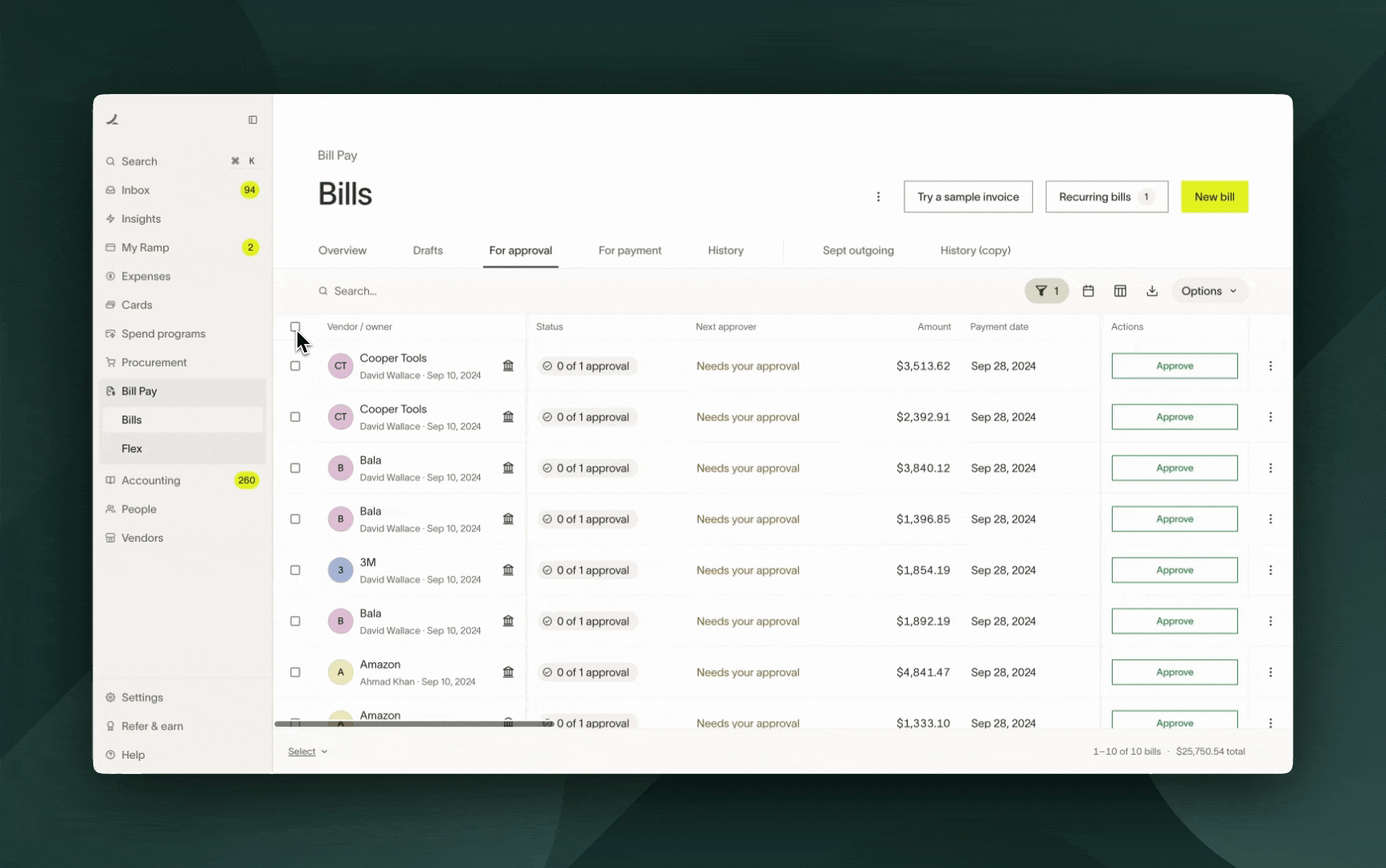
Task: Open Settings in the sidebar
Action: pyautogui.click(x=182, y=698)
